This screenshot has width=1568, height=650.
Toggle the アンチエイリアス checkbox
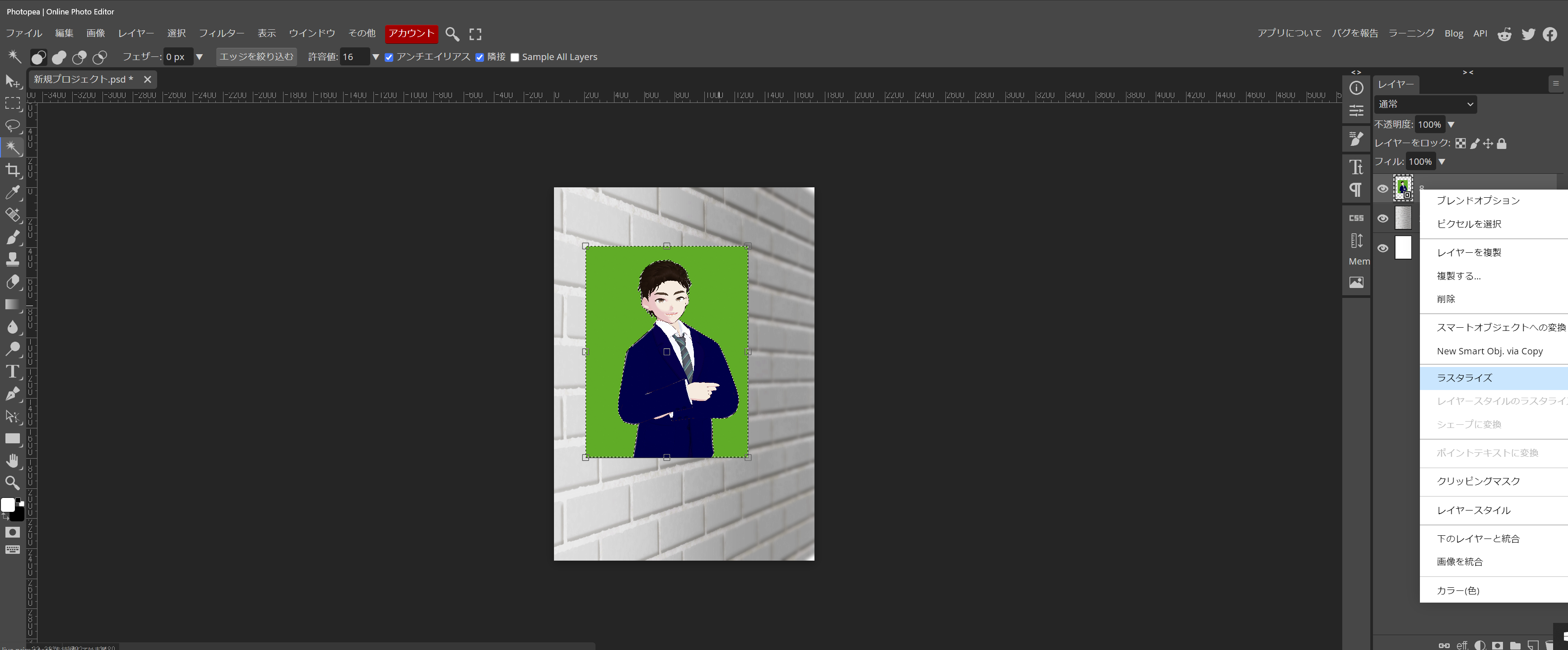[389, 57]
